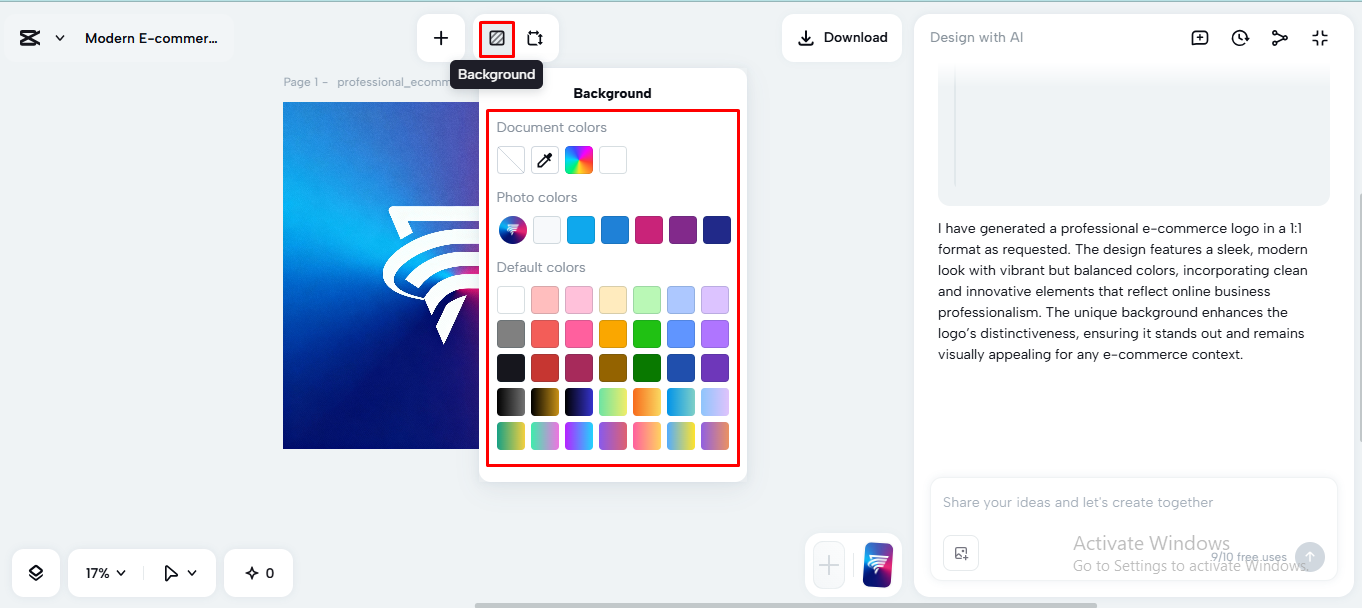Choose the medium blue photo color swatch
This screenshot has width=1362, height=608.
[x=615, y=230]
